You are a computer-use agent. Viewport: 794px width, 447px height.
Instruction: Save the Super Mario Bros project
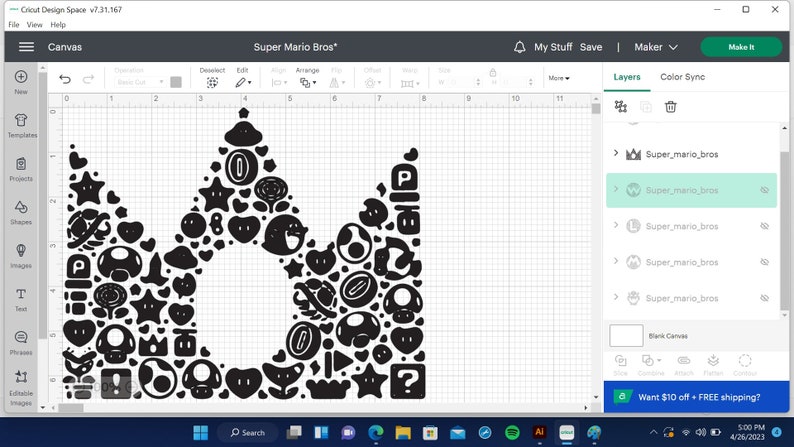[x=591, y=47]
